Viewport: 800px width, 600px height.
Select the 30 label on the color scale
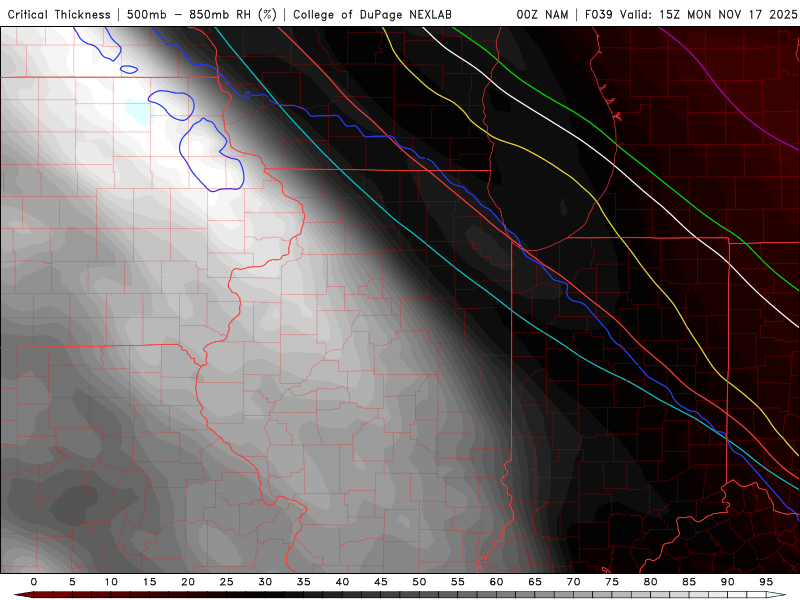coord(265,582)
